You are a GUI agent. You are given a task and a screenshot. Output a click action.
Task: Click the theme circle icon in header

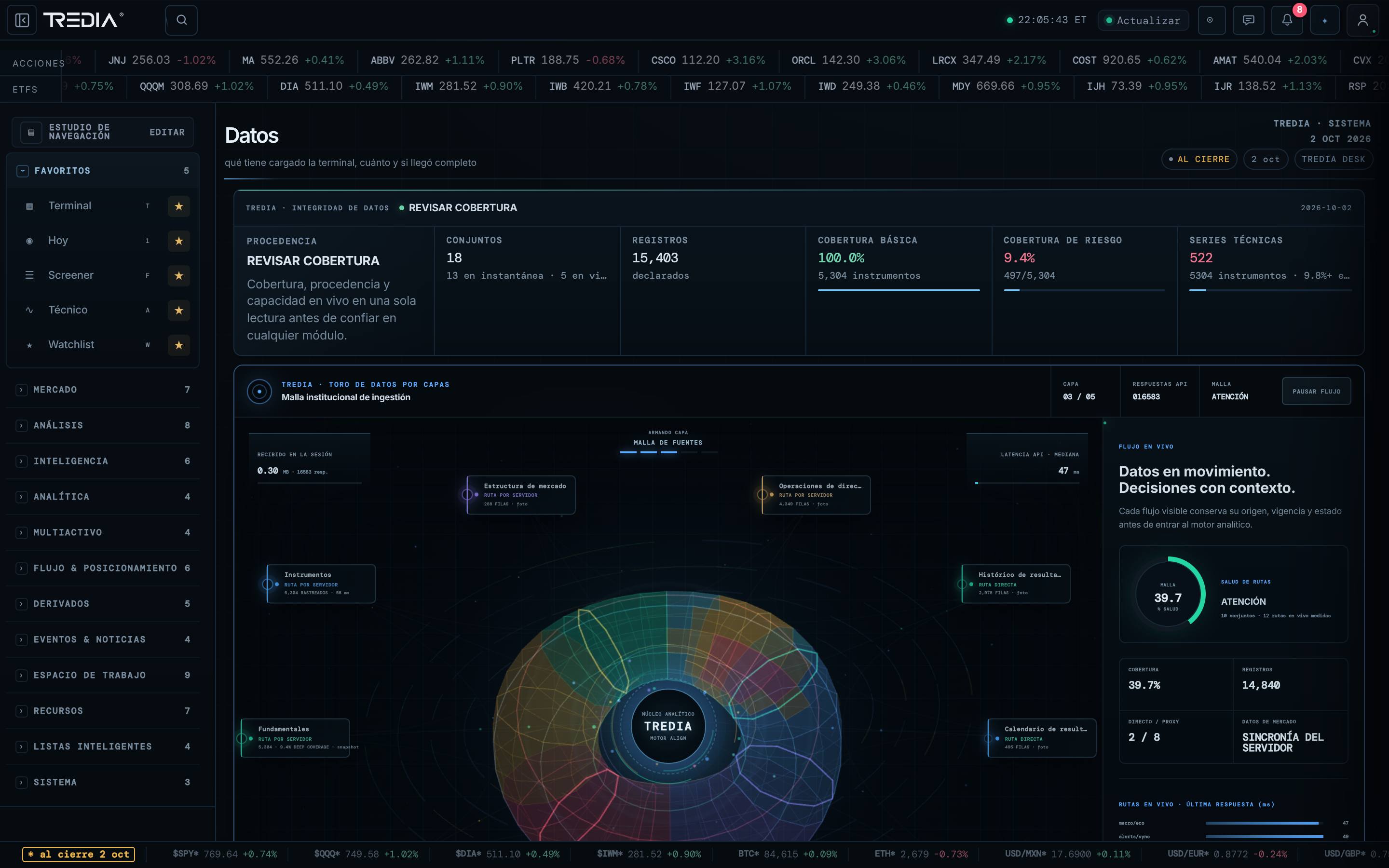(1211, 20)
